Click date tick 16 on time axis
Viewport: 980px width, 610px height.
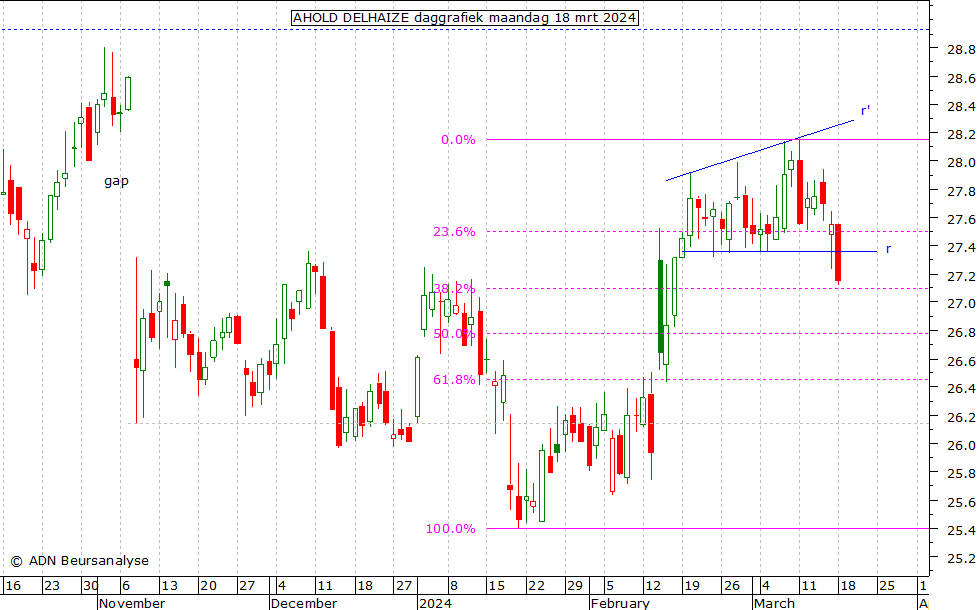[12, 586]
